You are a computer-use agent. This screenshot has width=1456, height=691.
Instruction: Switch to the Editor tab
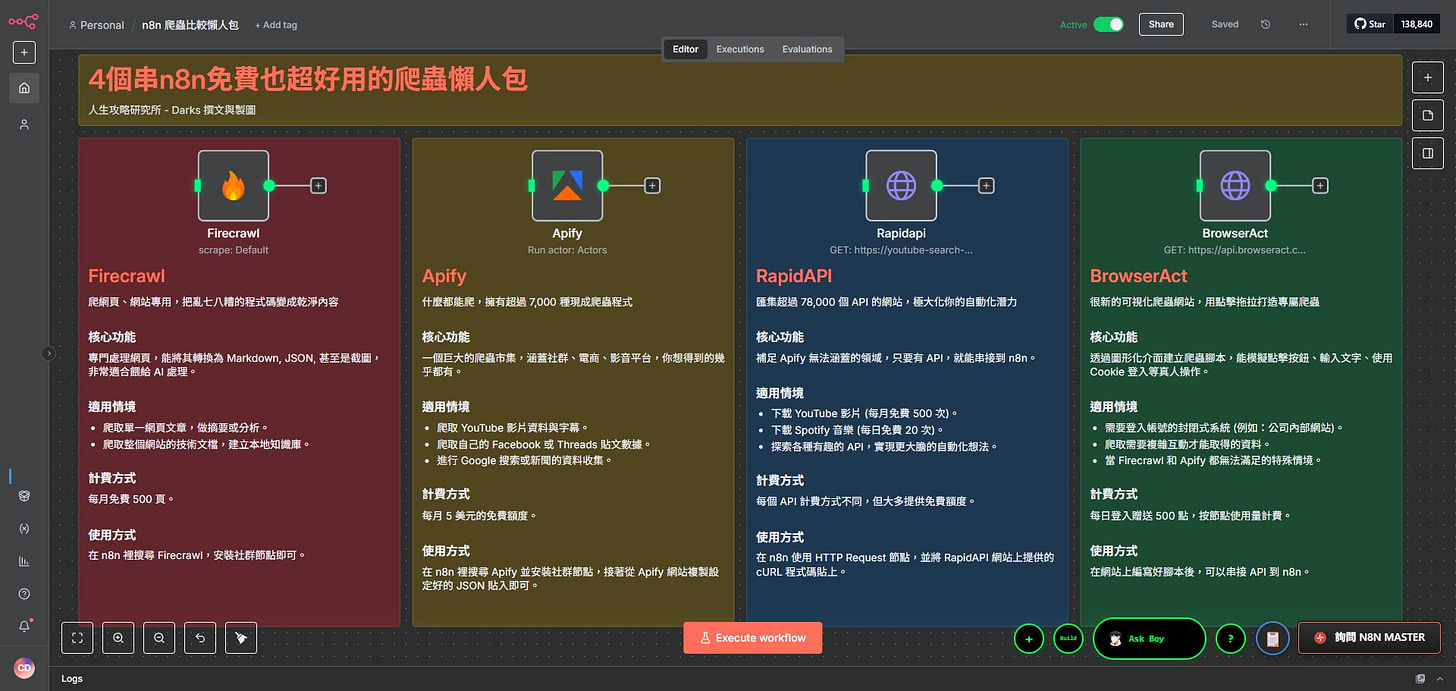(685, 49)
